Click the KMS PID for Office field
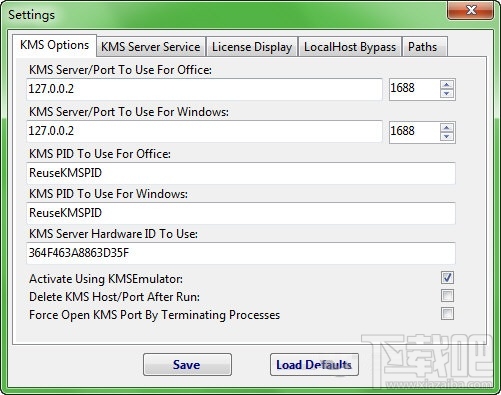Screen dimensions: 501x395 [241, 173]
